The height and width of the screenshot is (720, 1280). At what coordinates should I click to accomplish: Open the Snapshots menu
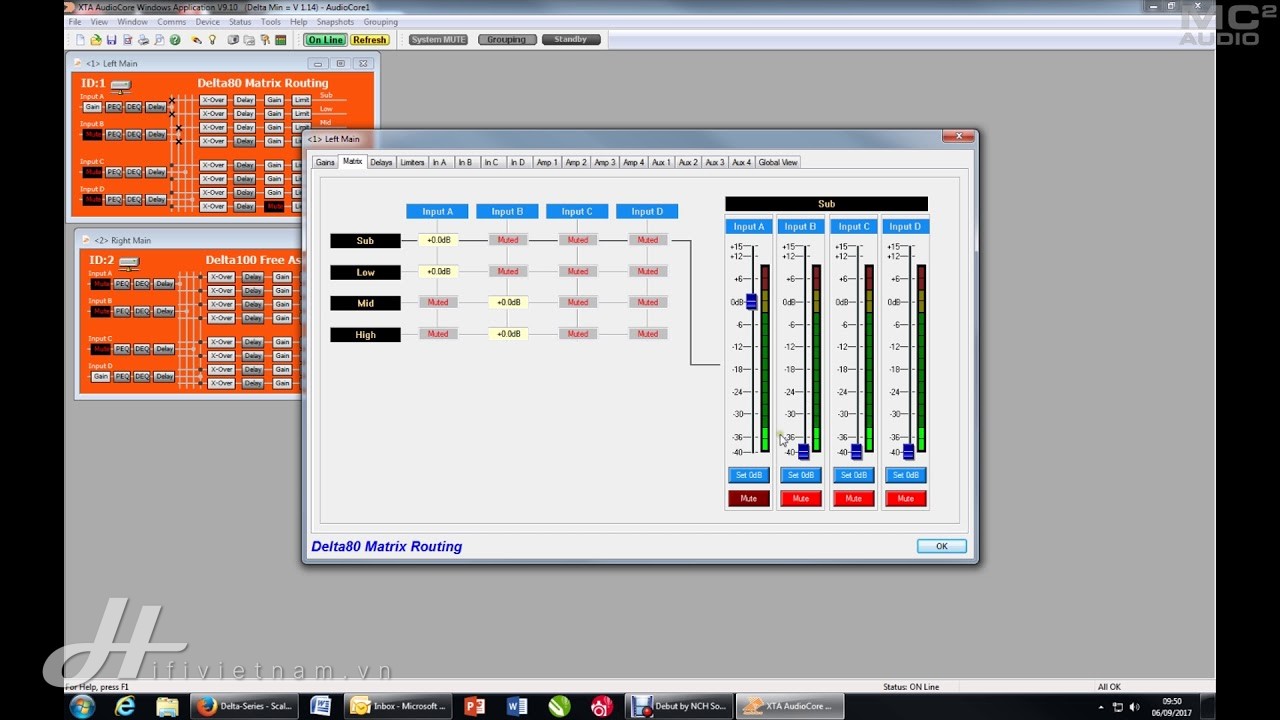(335, 21)
